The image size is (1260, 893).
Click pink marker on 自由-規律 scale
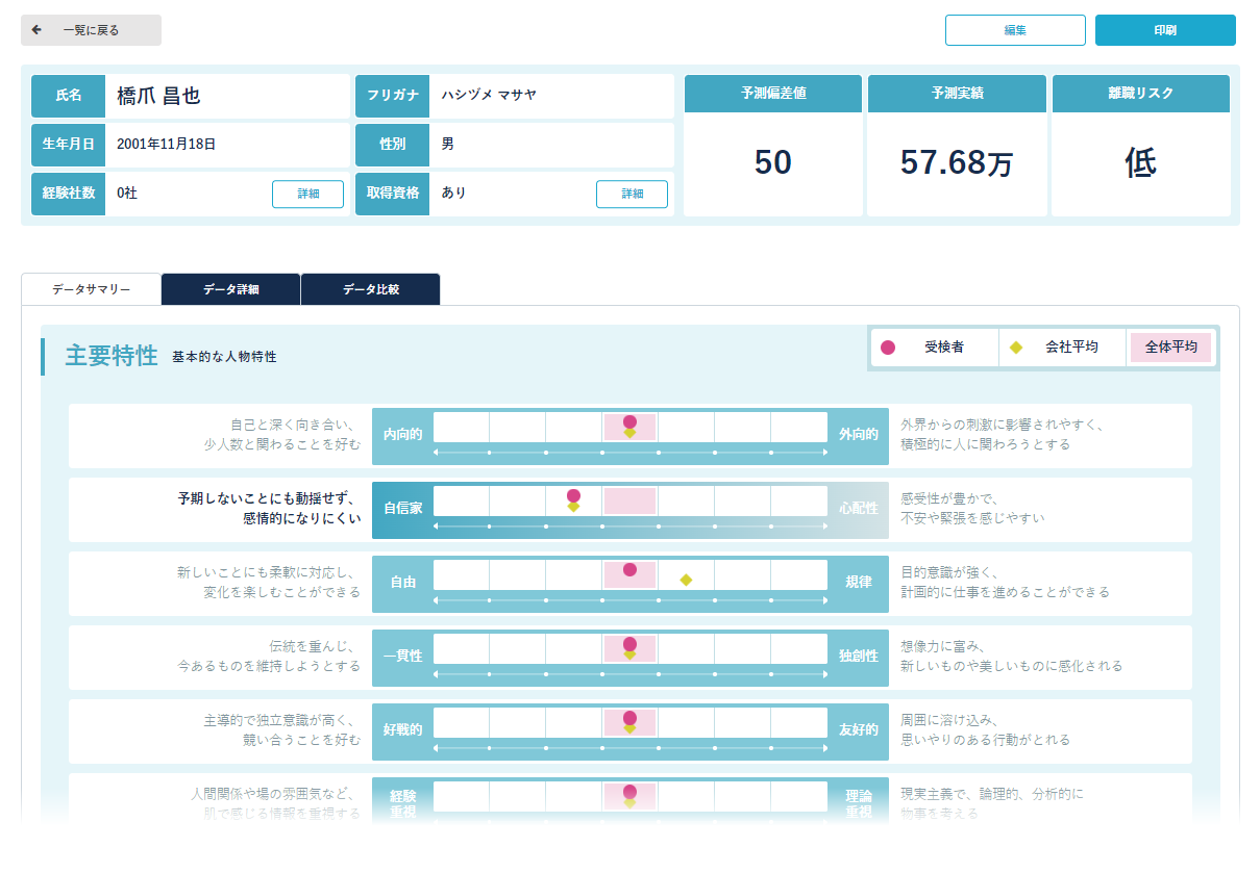click(630, 570)
